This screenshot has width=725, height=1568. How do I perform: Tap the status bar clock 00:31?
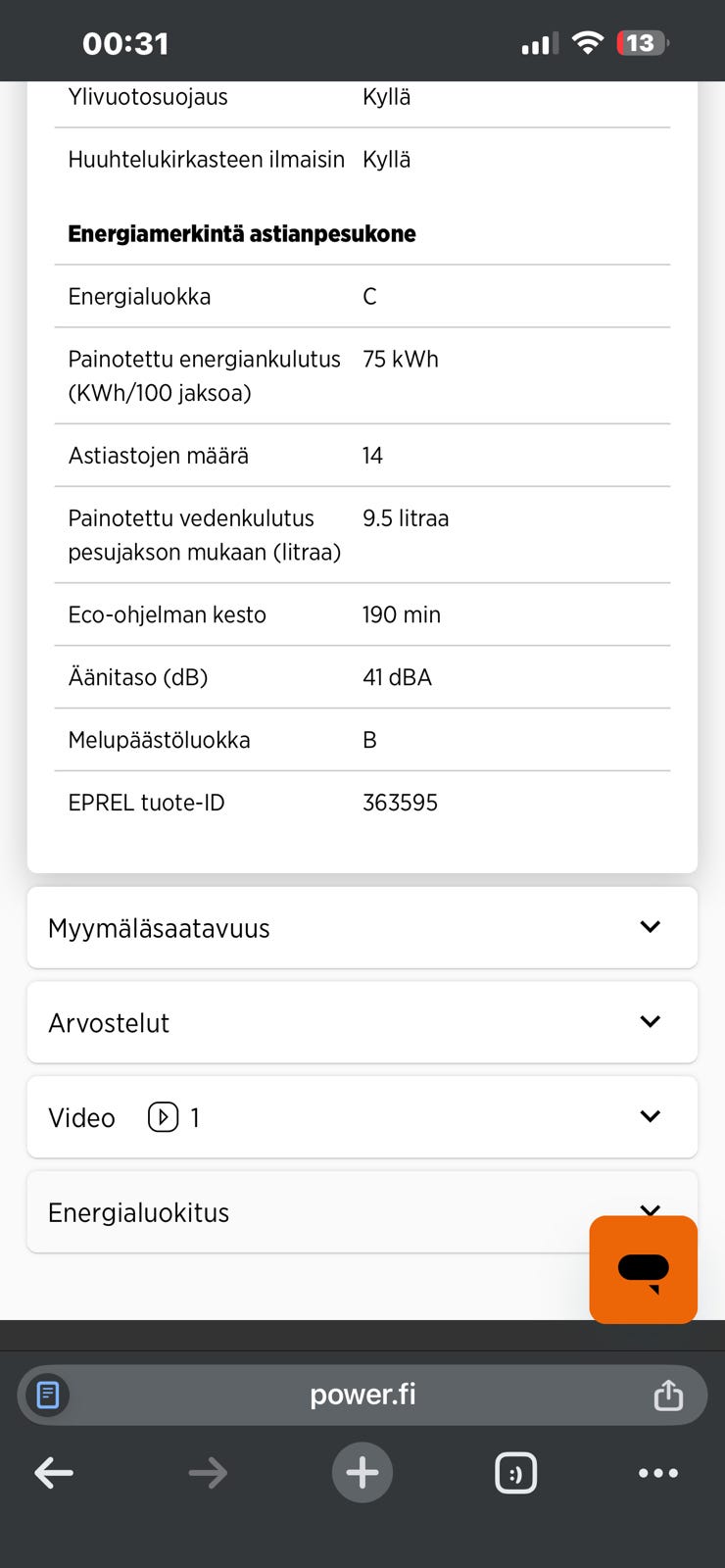[x=125, y=43]
